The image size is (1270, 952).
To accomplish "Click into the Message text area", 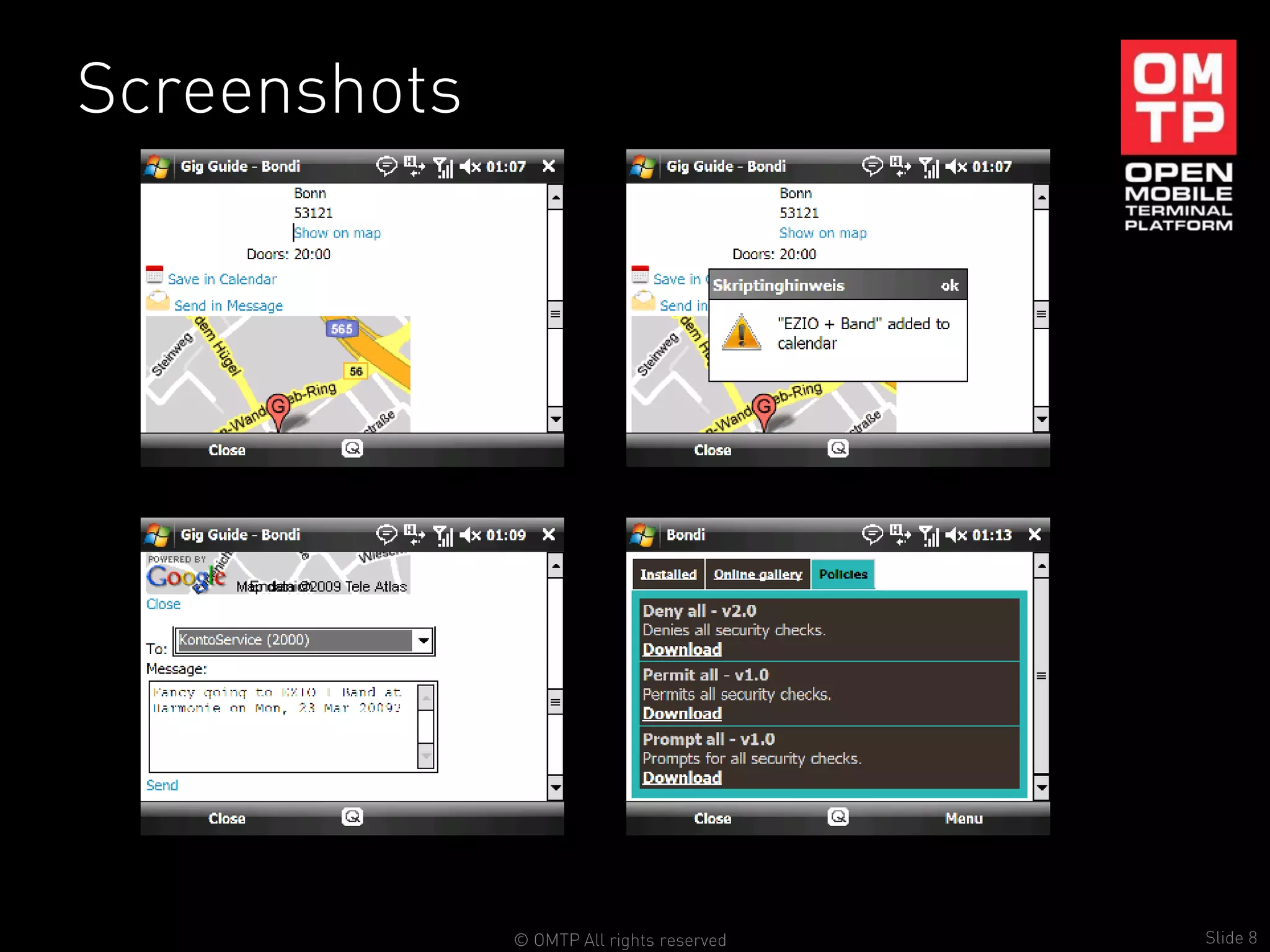I will (x=282, y=728).
